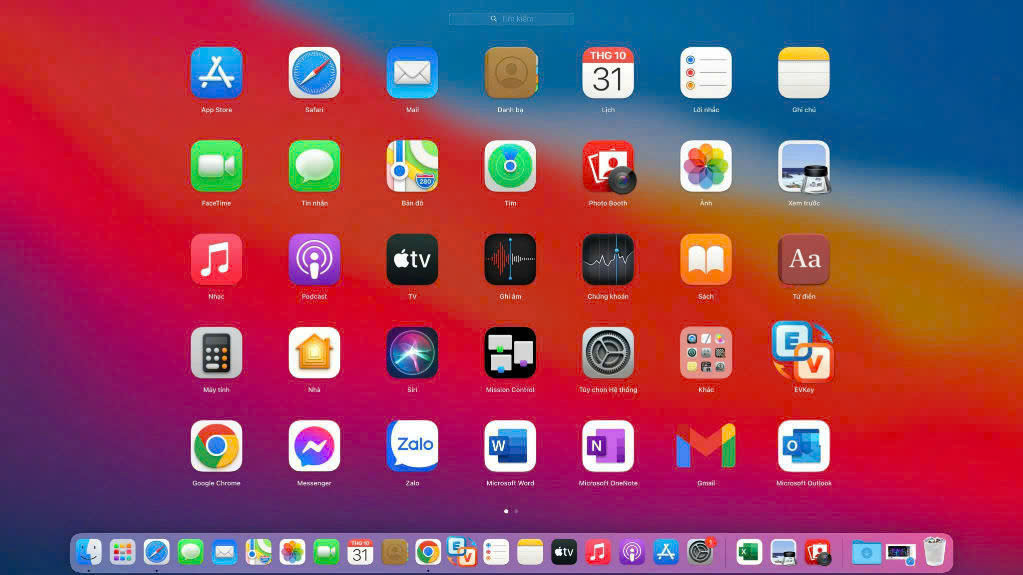The image size is (1023, 575).
Task: Open Reminders from the Dock
Action: pos(496,552)
